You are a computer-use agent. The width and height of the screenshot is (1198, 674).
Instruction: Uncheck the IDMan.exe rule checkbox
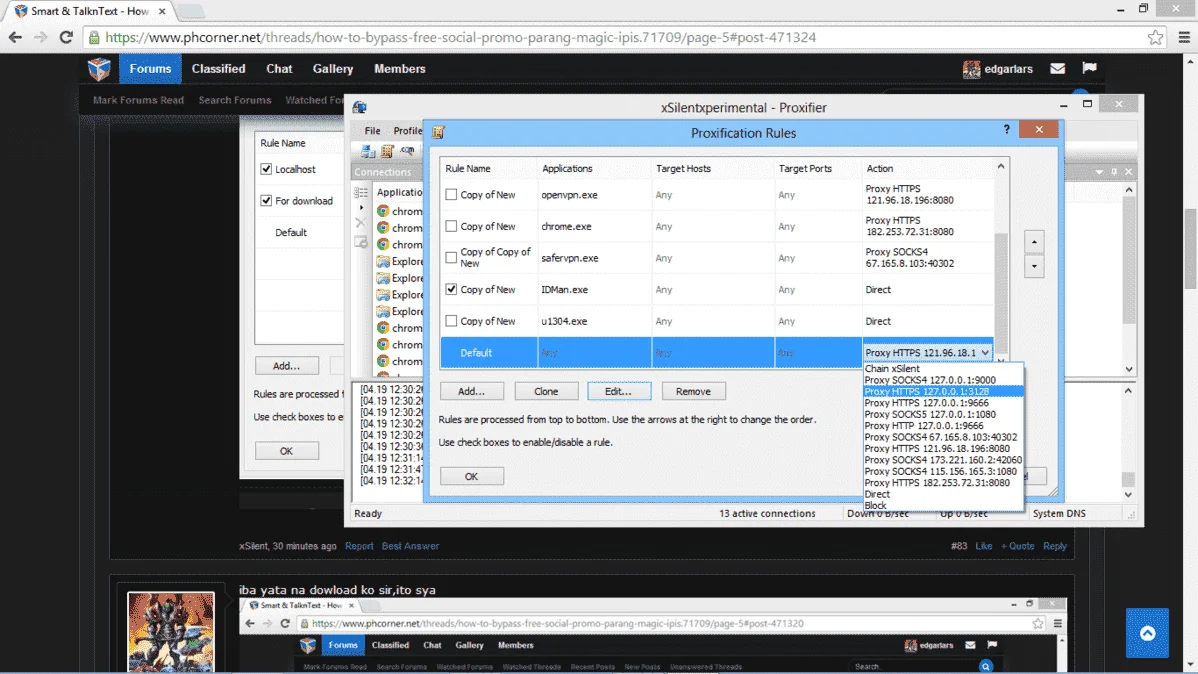(x=452, y=290)
